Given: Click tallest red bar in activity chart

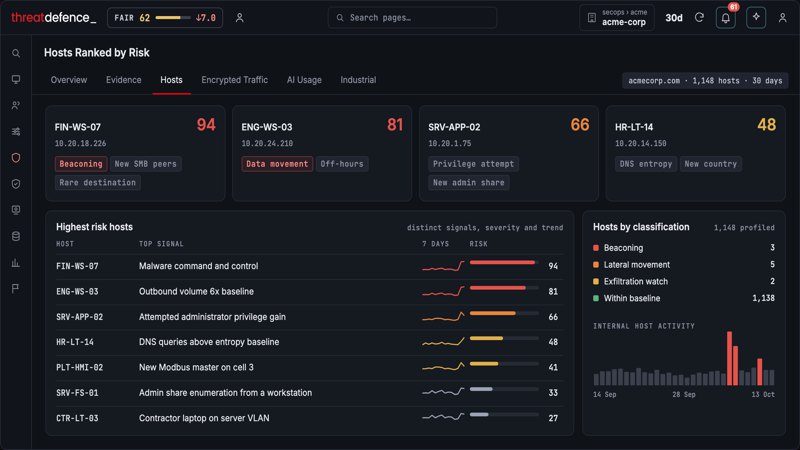Looking at the screenshot, I should tap(730, 358).
